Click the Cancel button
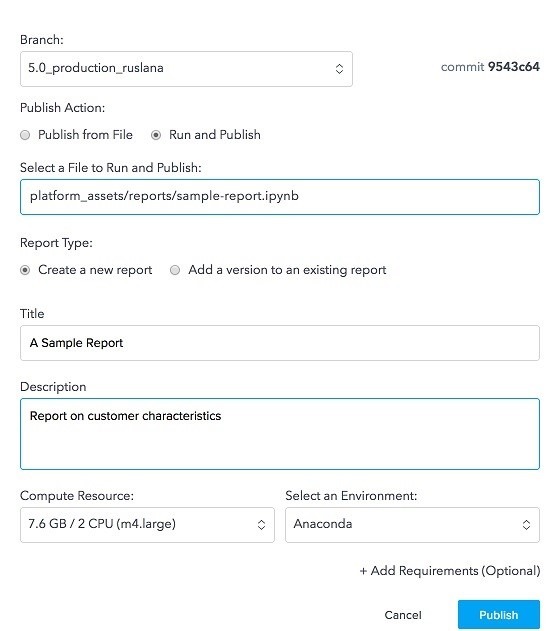The width and height of the screenshot is (558, 631). [x=403, y=615]
